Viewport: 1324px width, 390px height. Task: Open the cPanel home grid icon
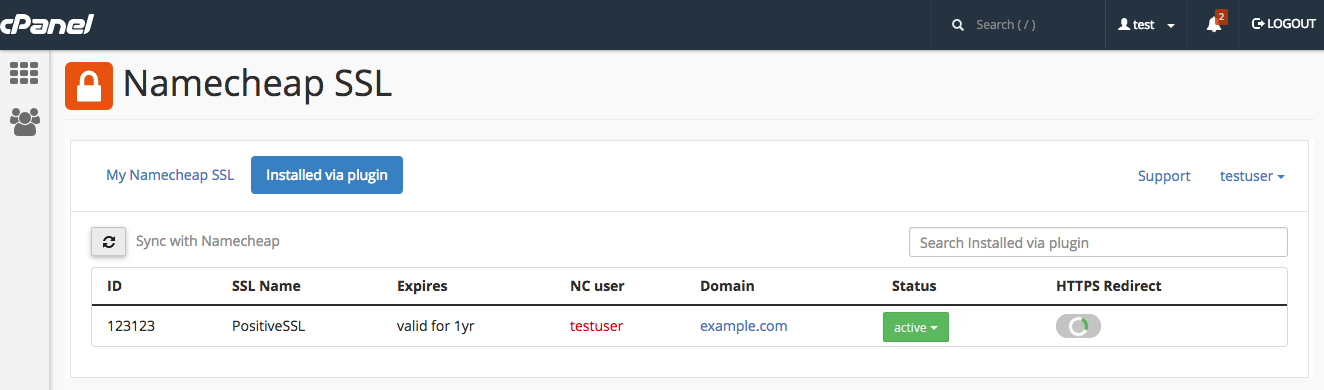tap(24, 73)
